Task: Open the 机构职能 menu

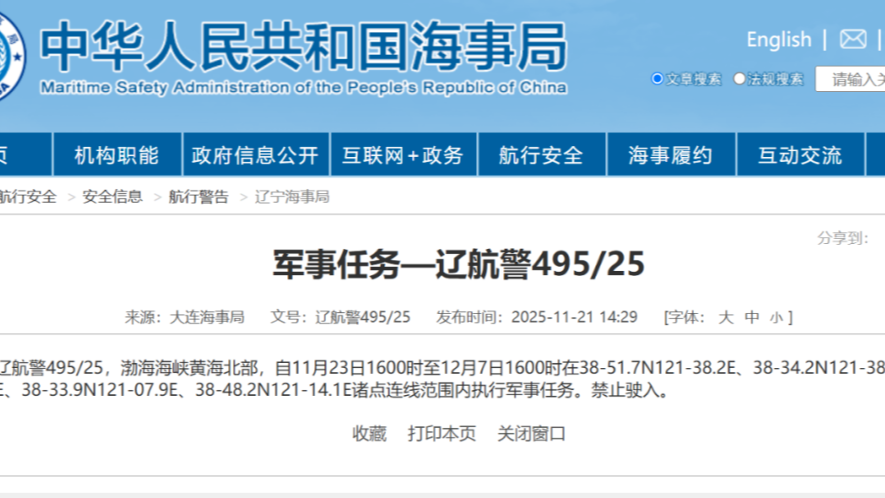Action: [117, 155]
